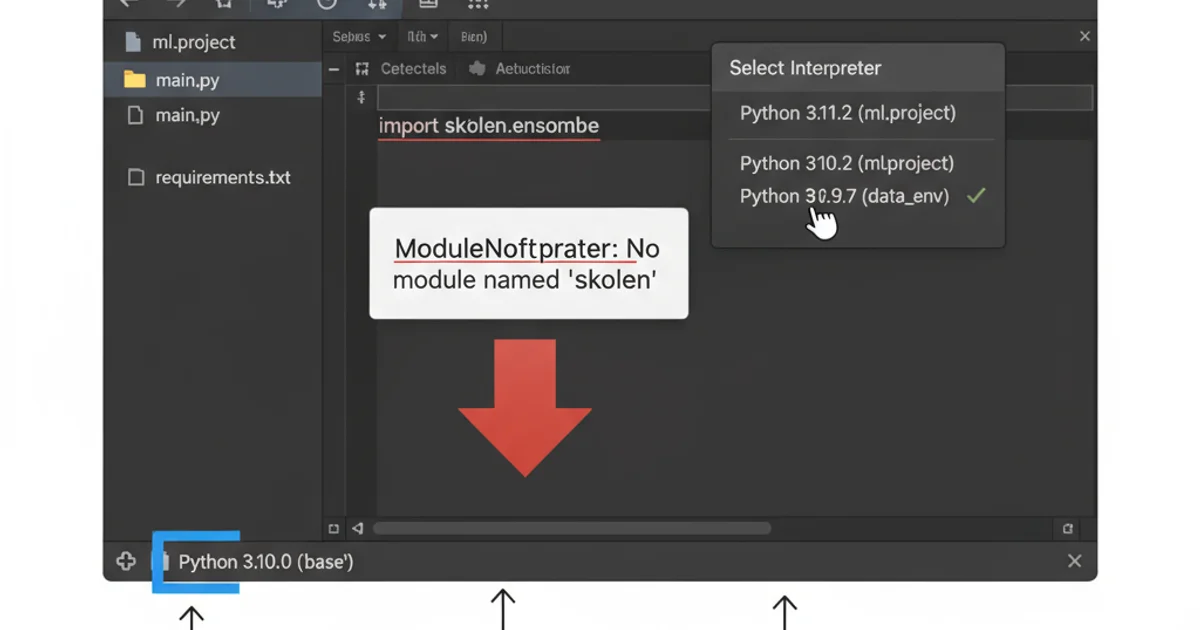Open the requirements.txt file
The height and width of the screenshot is (630, 1200).
click(222, 177)
